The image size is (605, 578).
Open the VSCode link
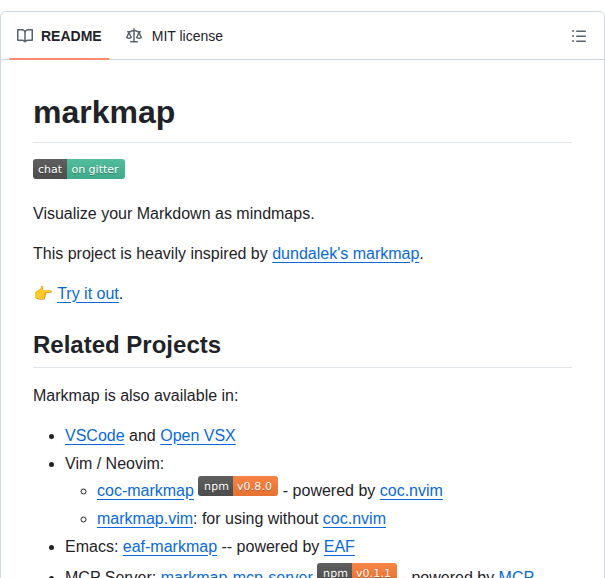(x=95, y=436)
